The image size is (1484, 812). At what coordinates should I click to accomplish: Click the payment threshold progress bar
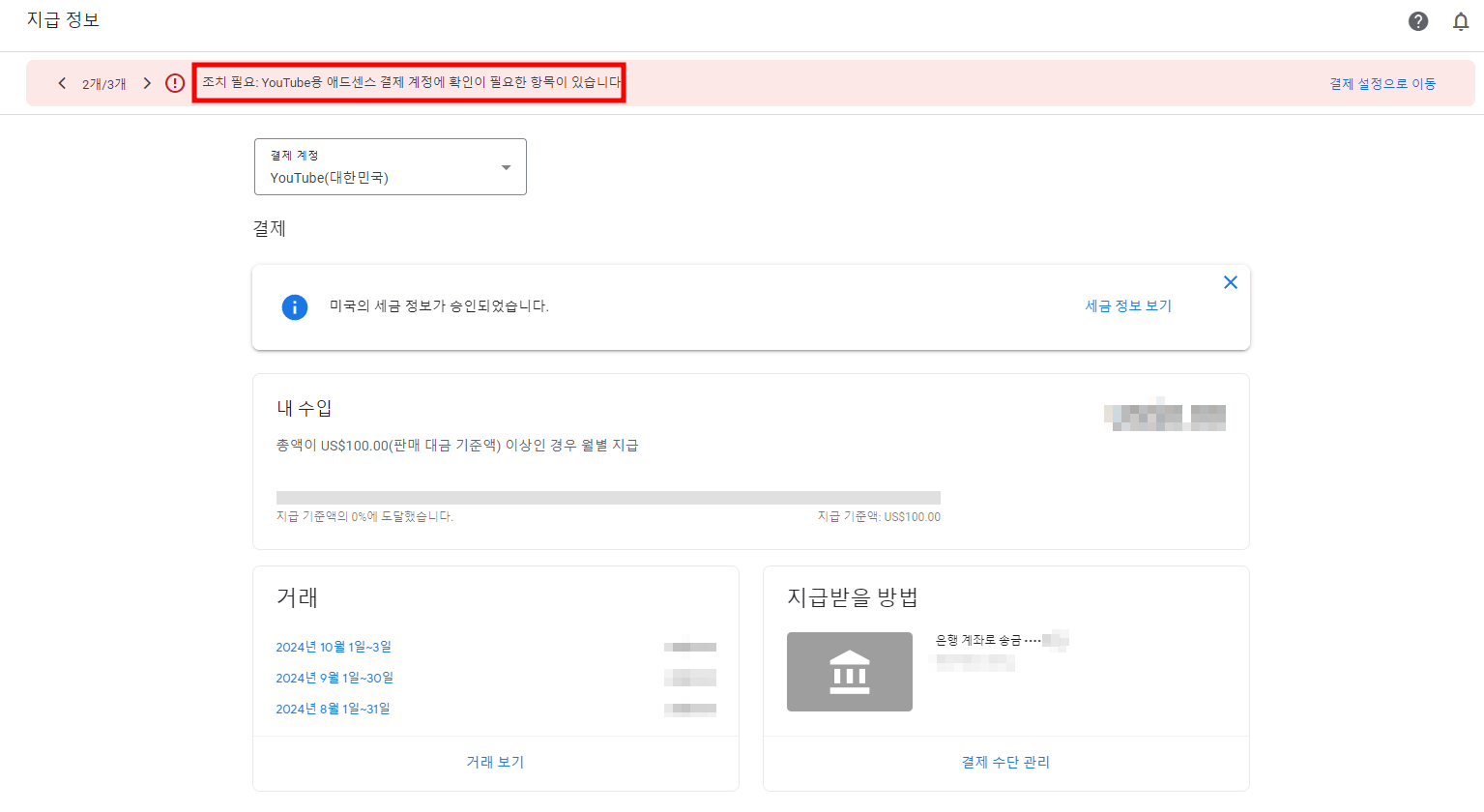point(608,498)
